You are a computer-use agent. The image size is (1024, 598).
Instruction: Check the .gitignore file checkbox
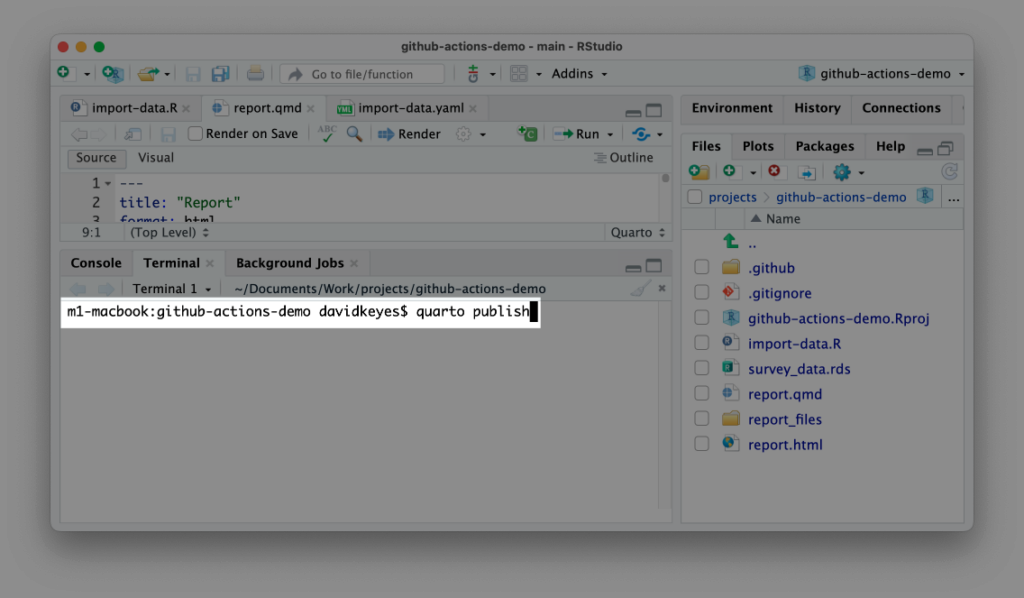(701, 292)
